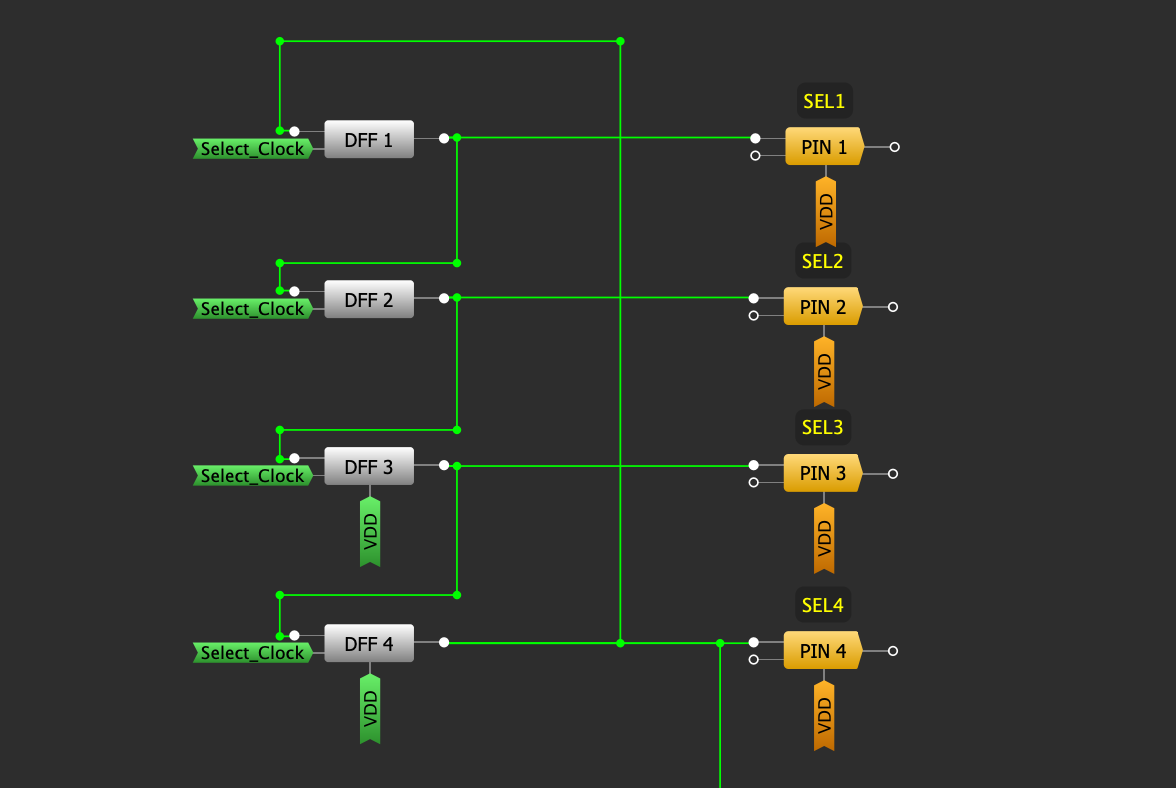
Task: Click the Select_Clock net label at DFF 1
Action: click(252, 149)
